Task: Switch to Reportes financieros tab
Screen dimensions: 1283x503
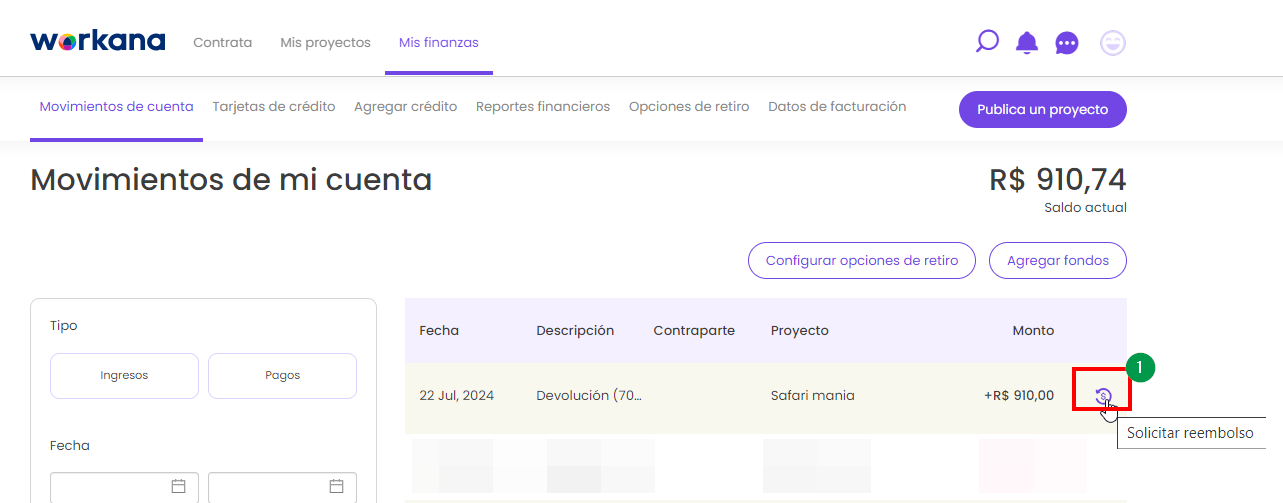Action: 542,107
